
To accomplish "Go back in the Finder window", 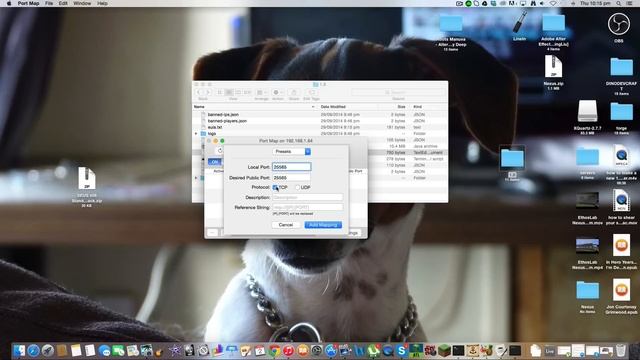I will (x=200, y=93).
